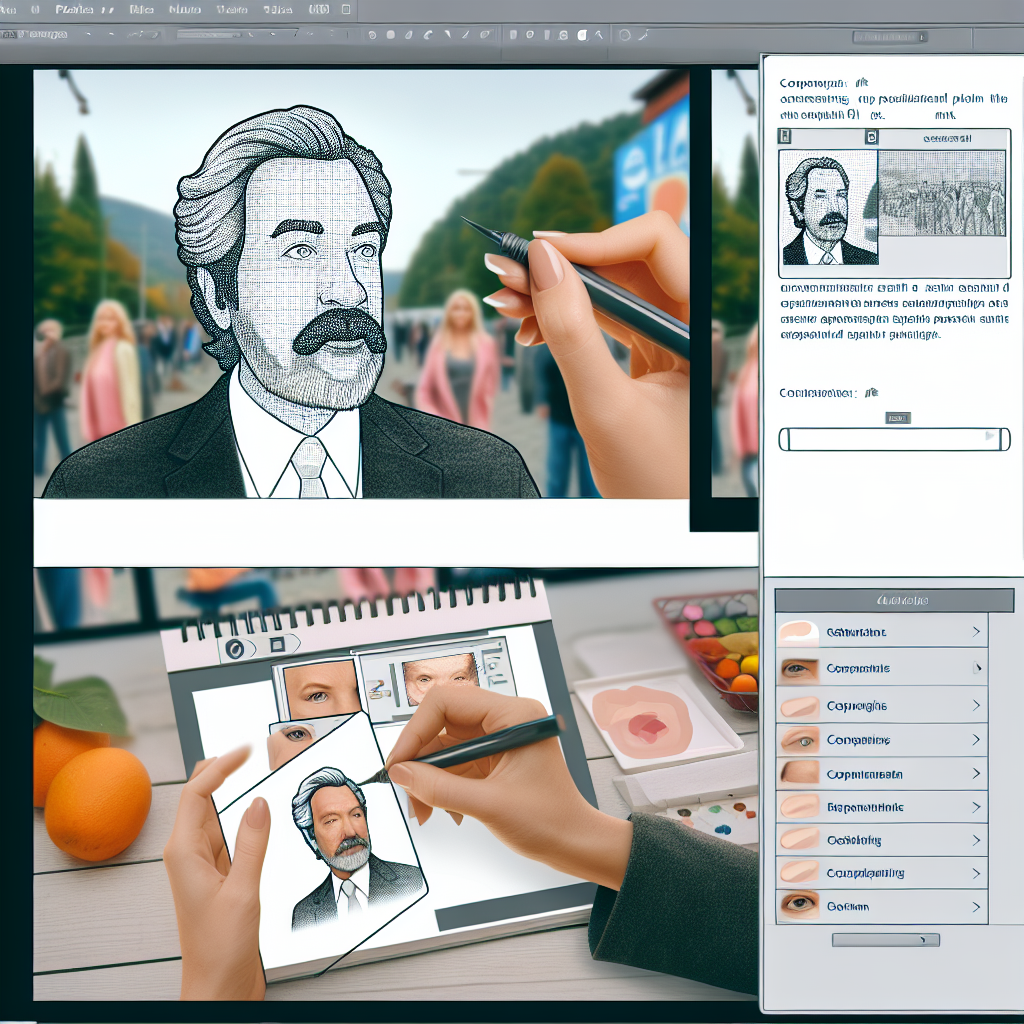Open the second list row via its filled arrow

pos(976,668)
